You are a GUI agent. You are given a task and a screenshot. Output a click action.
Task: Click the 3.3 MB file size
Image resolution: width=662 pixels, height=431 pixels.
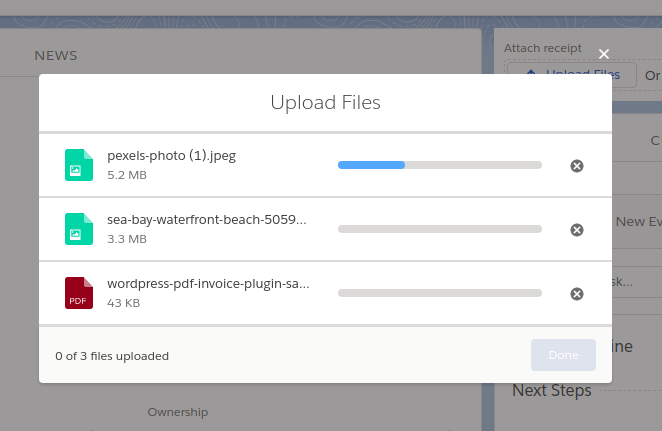[x=127, y=239]
